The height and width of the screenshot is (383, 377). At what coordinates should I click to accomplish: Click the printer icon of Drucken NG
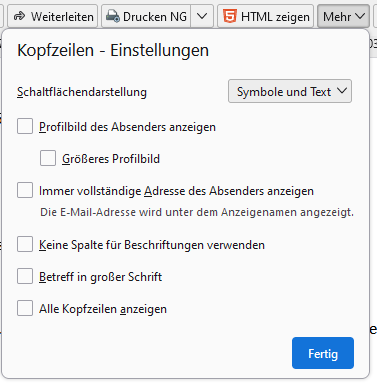(x=113, y=16)
